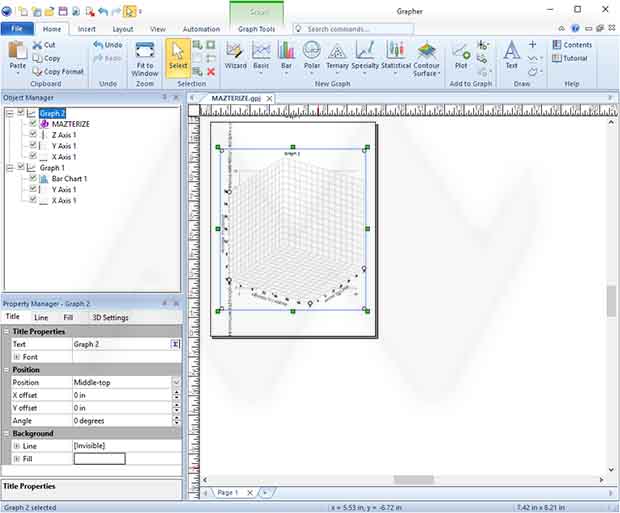Open the Specialty graph gallery
620x513 pixels.
(365, 57)
